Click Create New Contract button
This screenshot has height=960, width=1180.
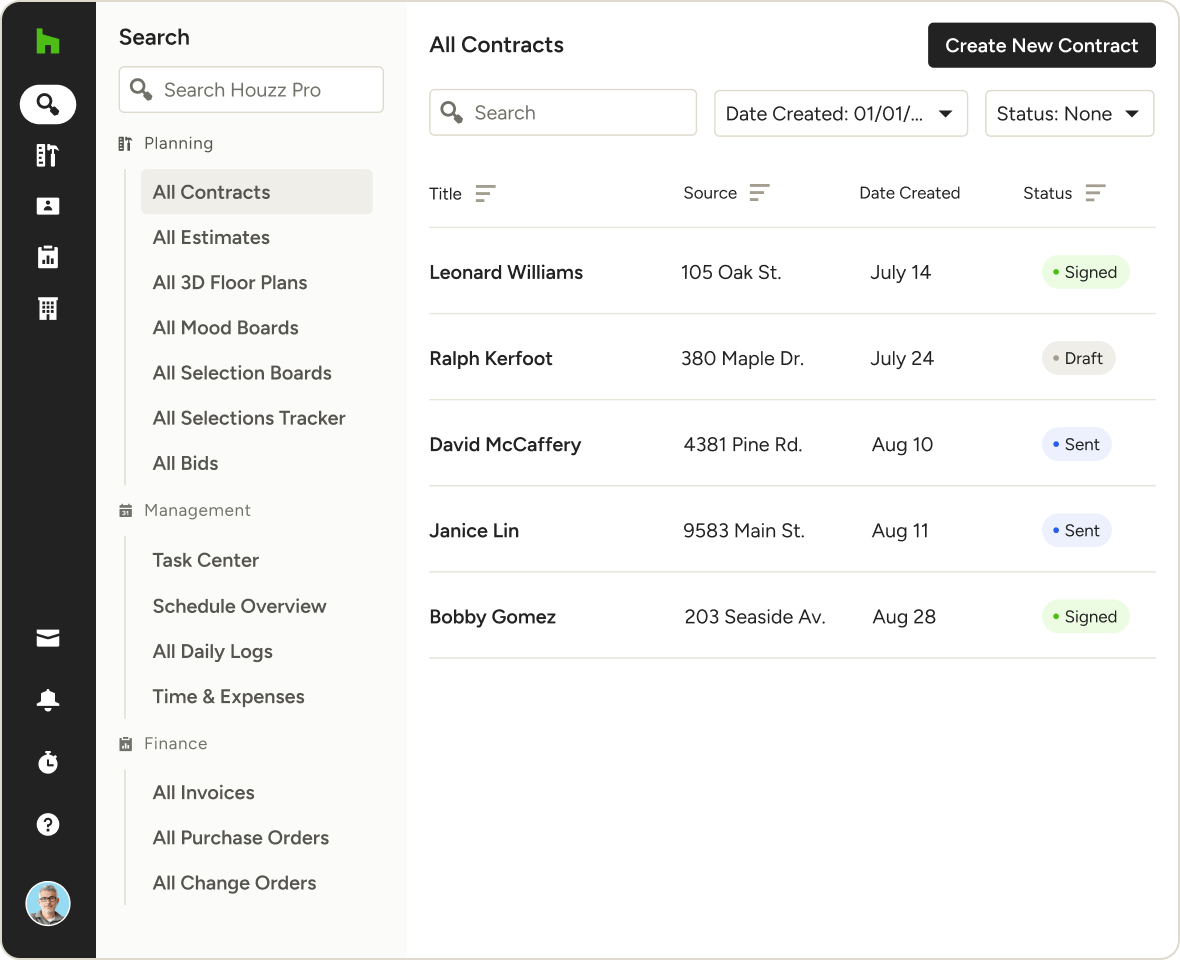click(1041, 46)
